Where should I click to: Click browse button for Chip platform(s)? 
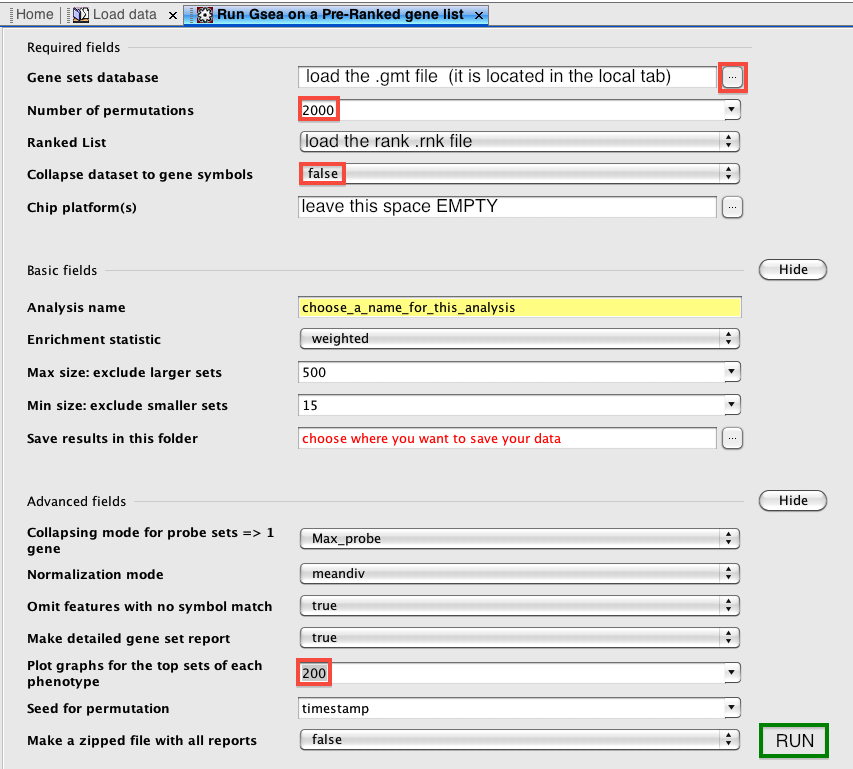732,207
